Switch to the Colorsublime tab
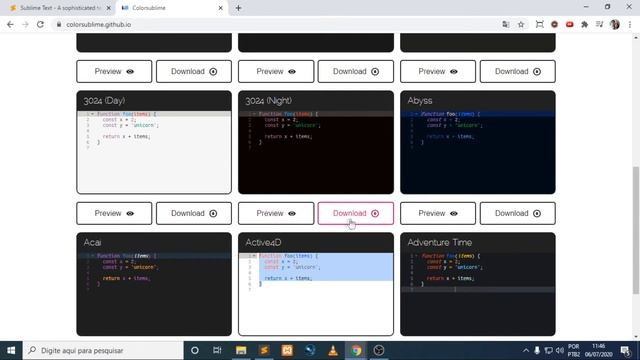This screenshot has width=640, height=360. (x=171, y=8)
